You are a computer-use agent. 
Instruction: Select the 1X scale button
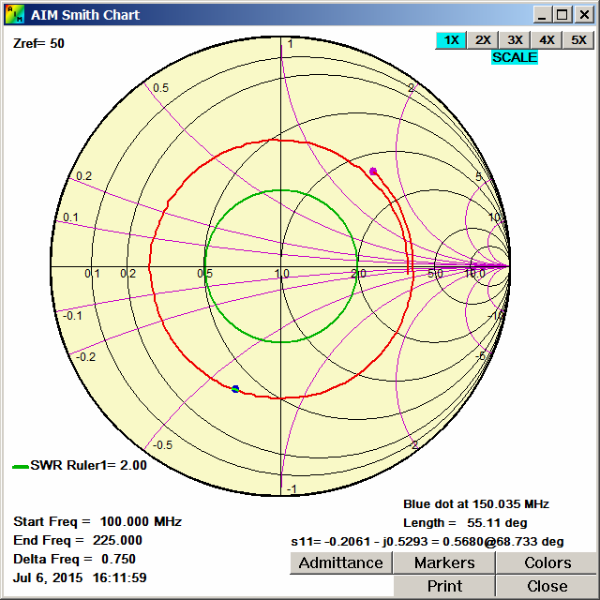[451, 40]
